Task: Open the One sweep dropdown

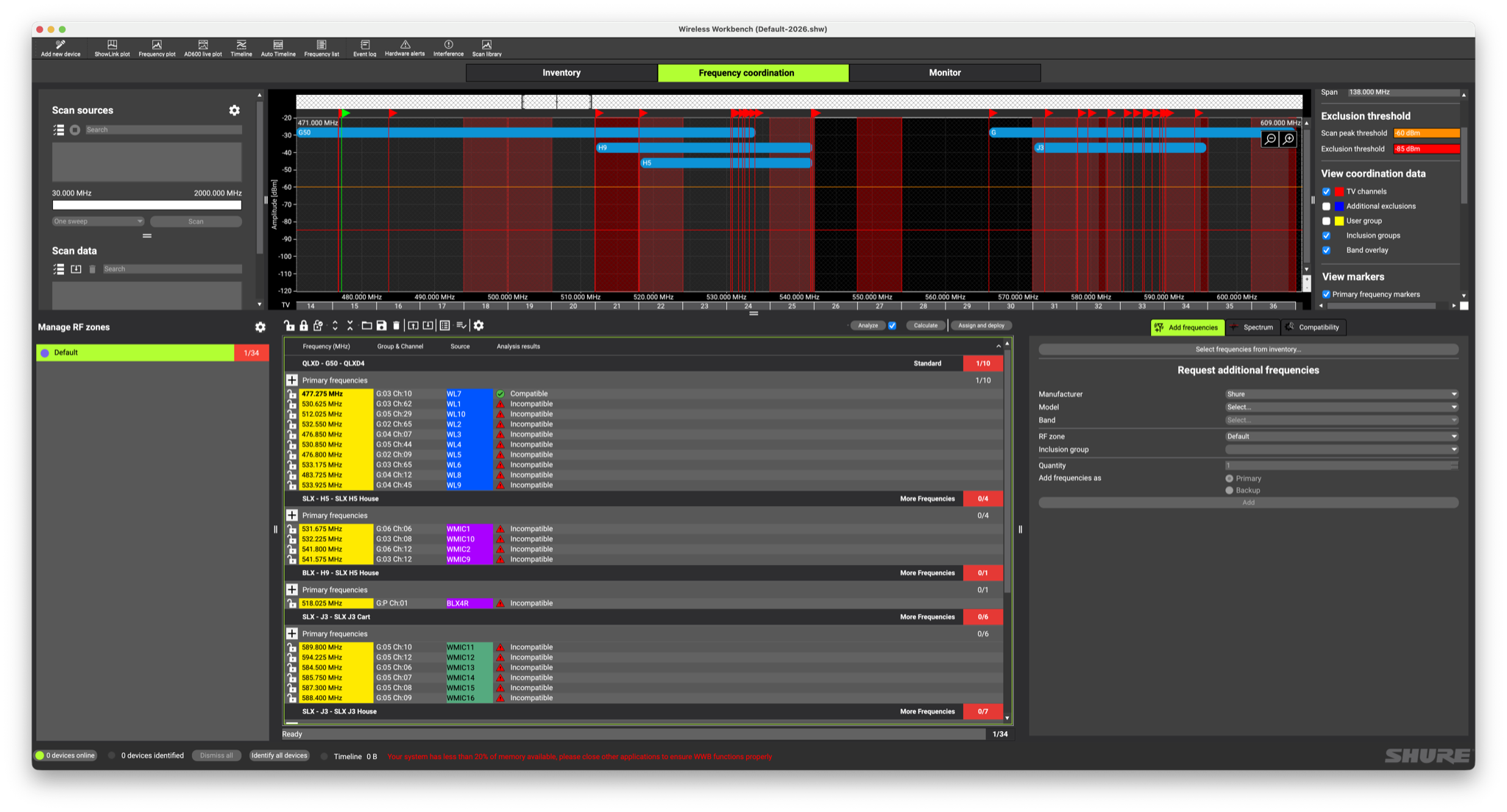Action: 98,221
